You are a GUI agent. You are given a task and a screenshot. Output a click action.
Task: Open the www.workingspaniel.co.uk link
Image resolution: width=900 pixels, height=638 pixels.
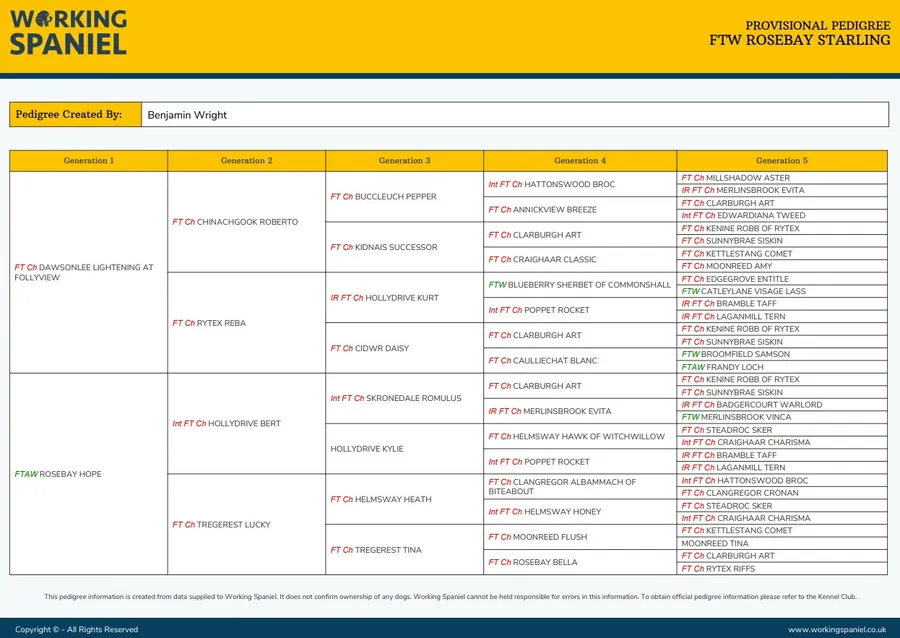836,629
